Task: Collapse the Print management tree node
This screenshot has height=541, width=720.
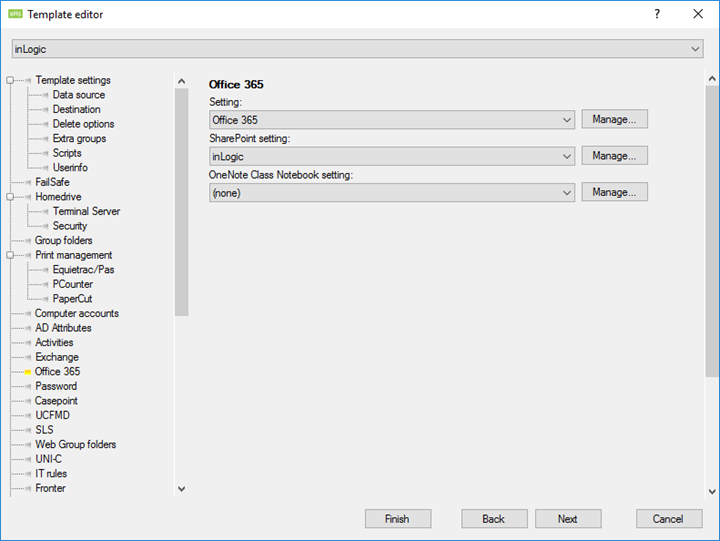Action: point(9,256)
